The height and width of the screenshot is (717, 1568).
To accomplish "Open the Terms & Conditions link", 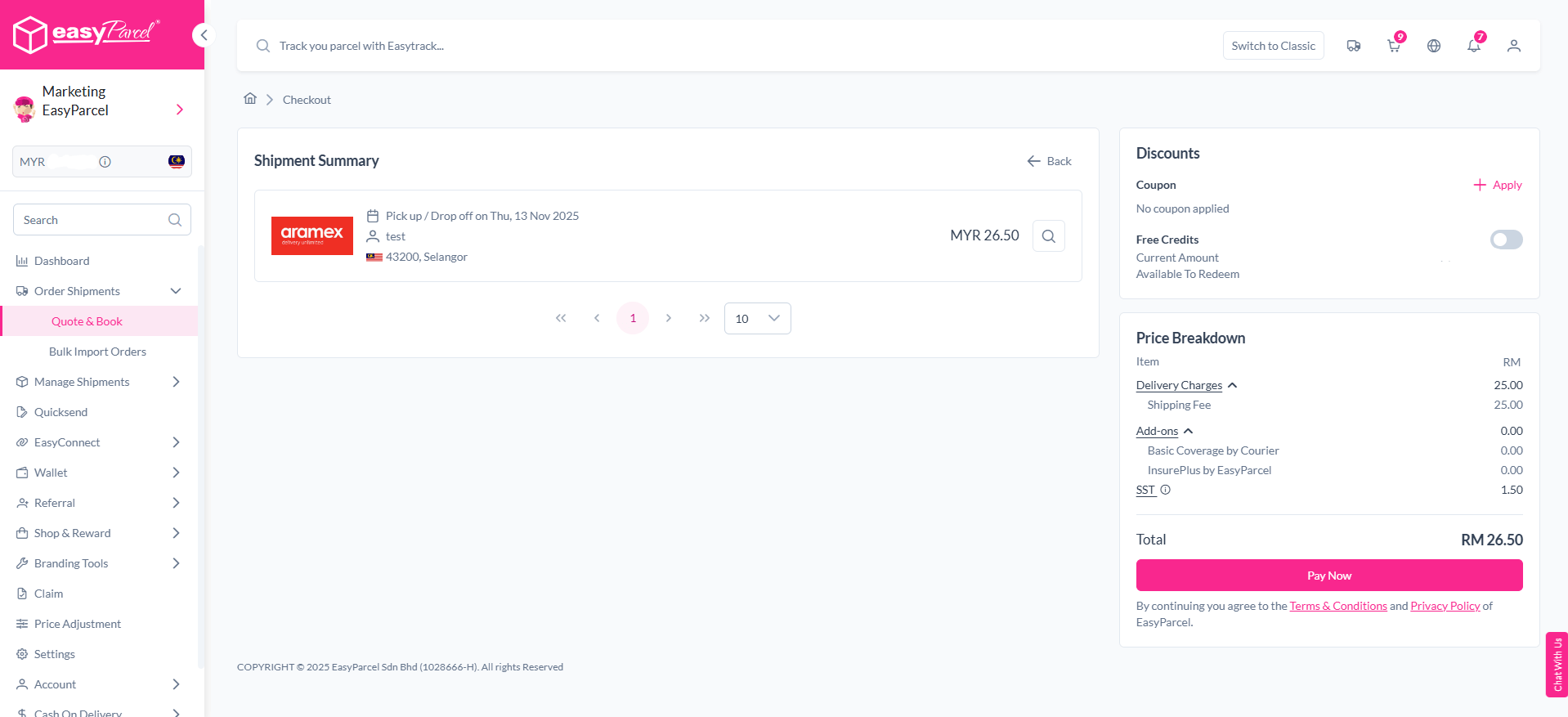I will (1337, 606).
